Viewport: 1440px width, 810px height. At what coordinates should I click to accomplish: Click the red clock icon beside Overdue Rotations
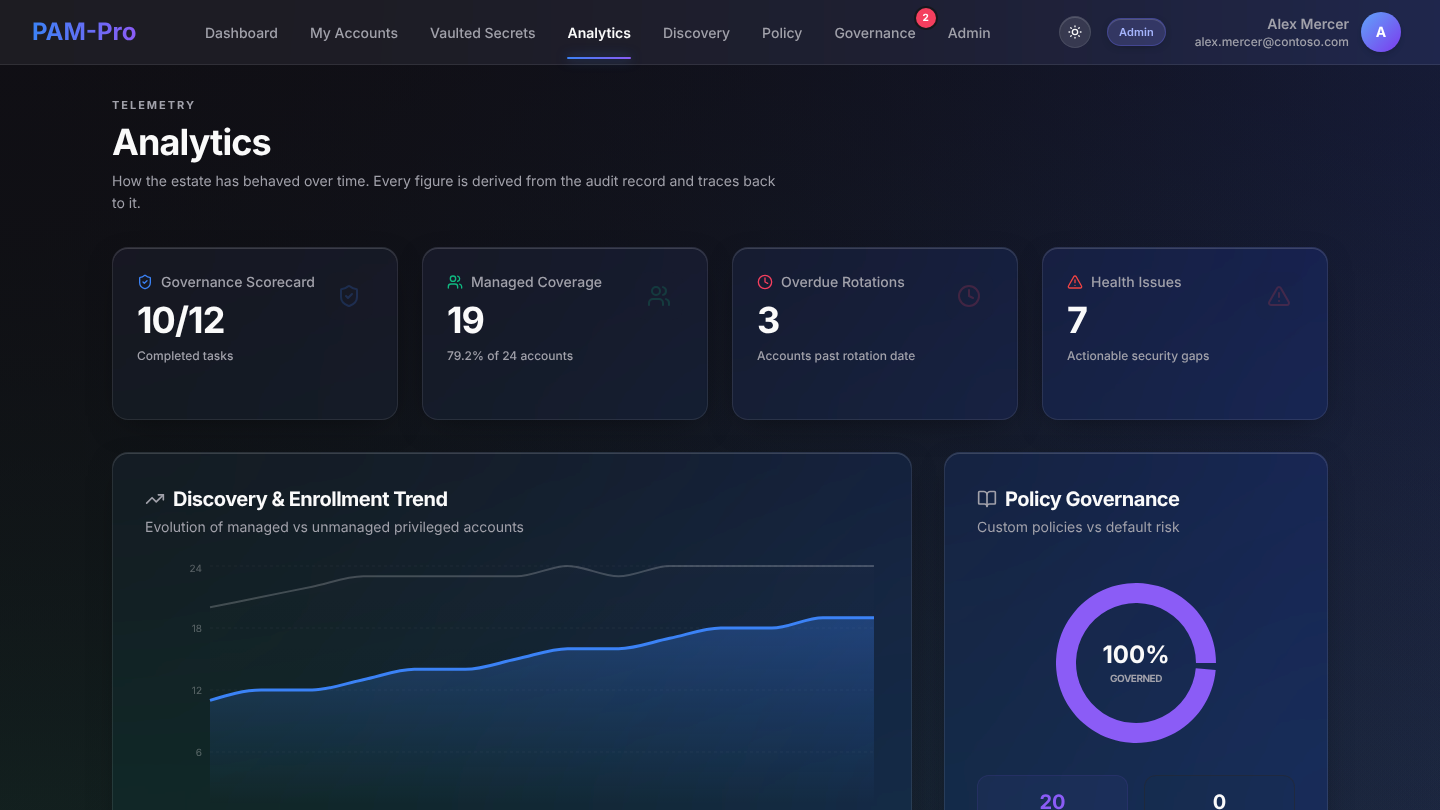765,282
